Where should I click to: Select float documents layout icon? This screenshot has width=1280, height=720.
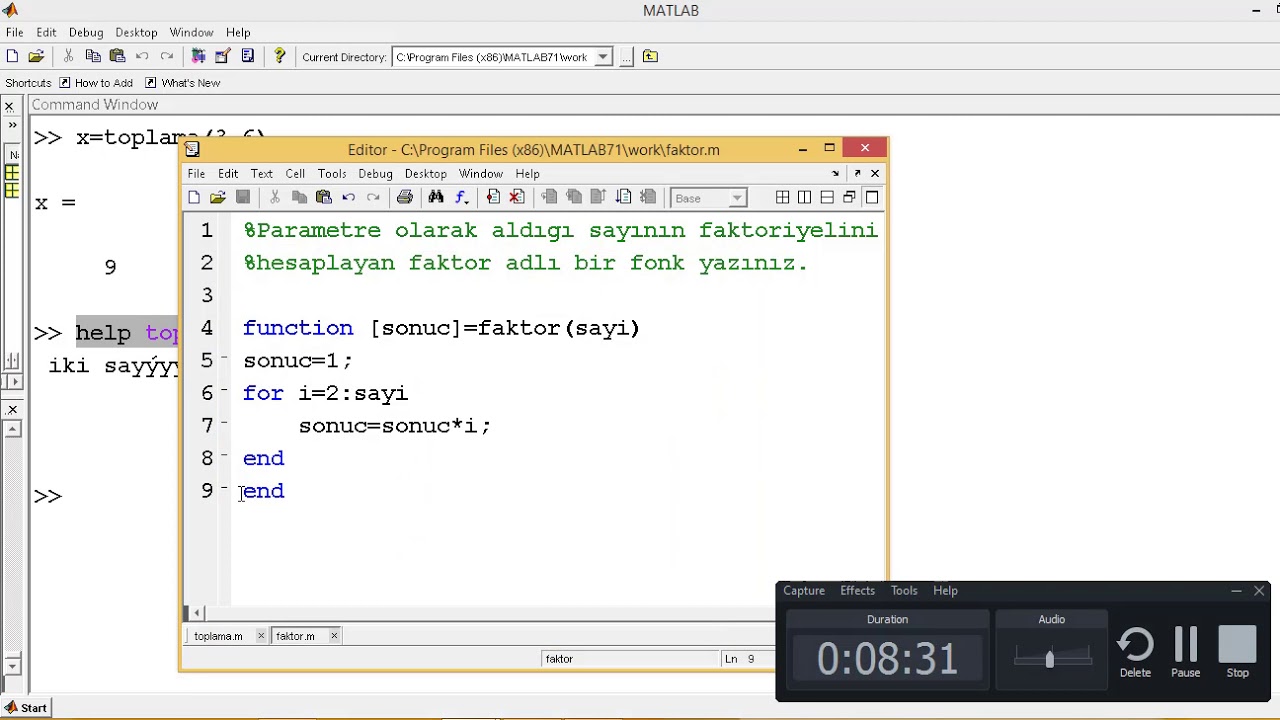click(849, 198)
